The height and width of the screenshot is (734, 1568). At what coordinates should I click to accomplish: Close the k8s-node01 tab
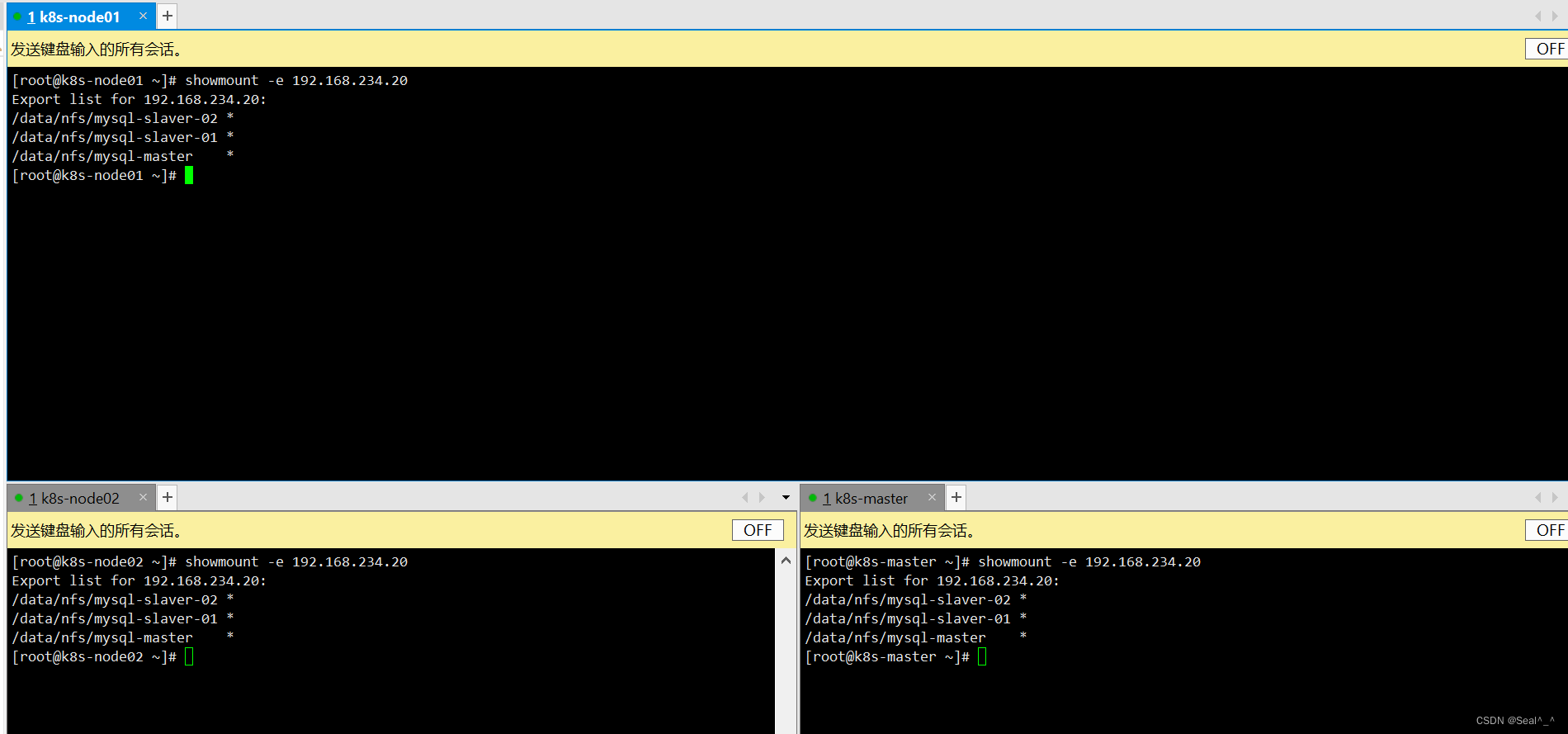143,16
